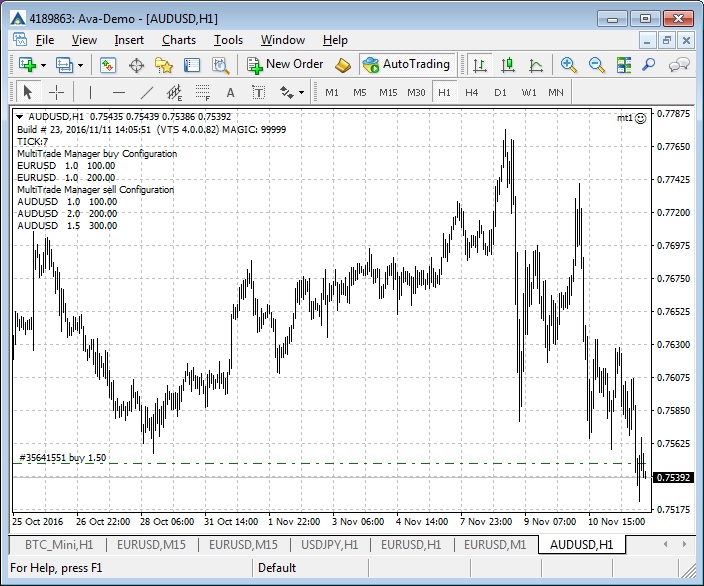Switch to the USDJPY,H1 chart tab
The image size is (704, 586).
point(330,545)
